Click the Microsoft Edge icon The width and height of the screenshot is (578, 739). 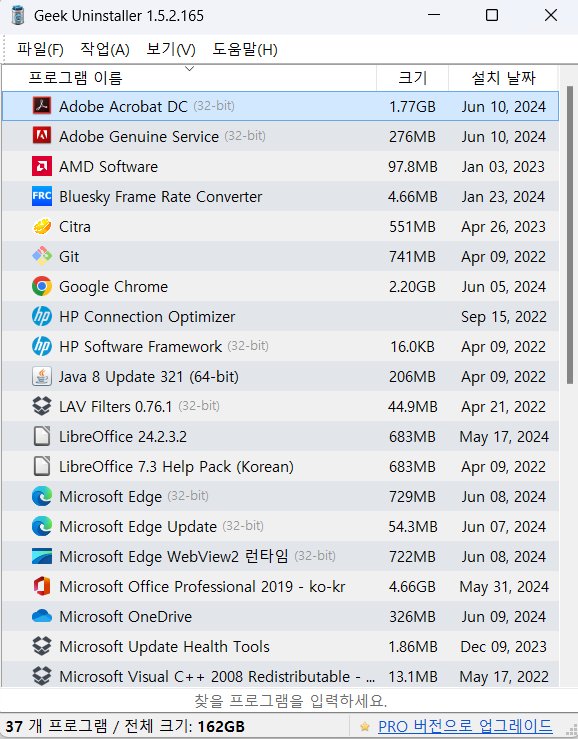pos(42,497)
